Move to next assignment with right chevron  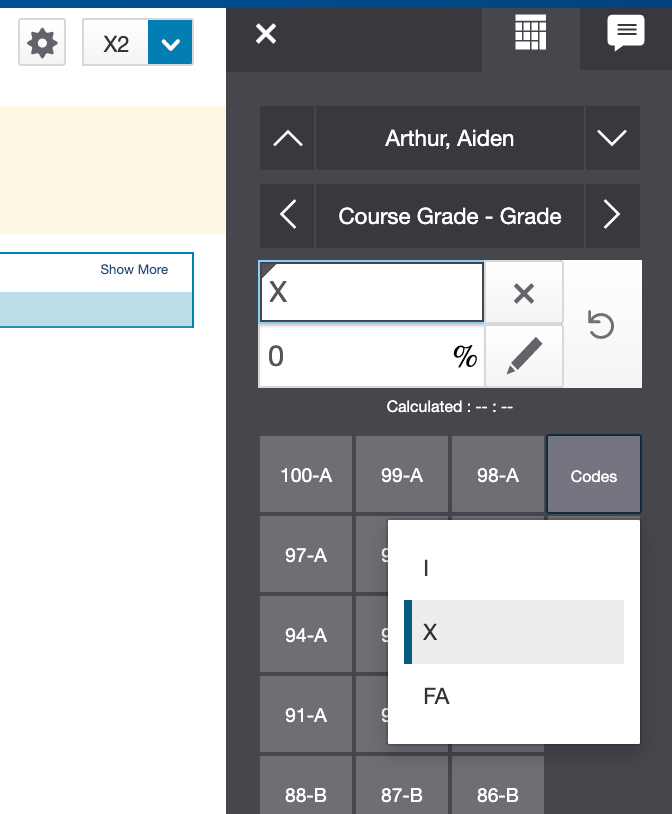click(x=611, y=215)
